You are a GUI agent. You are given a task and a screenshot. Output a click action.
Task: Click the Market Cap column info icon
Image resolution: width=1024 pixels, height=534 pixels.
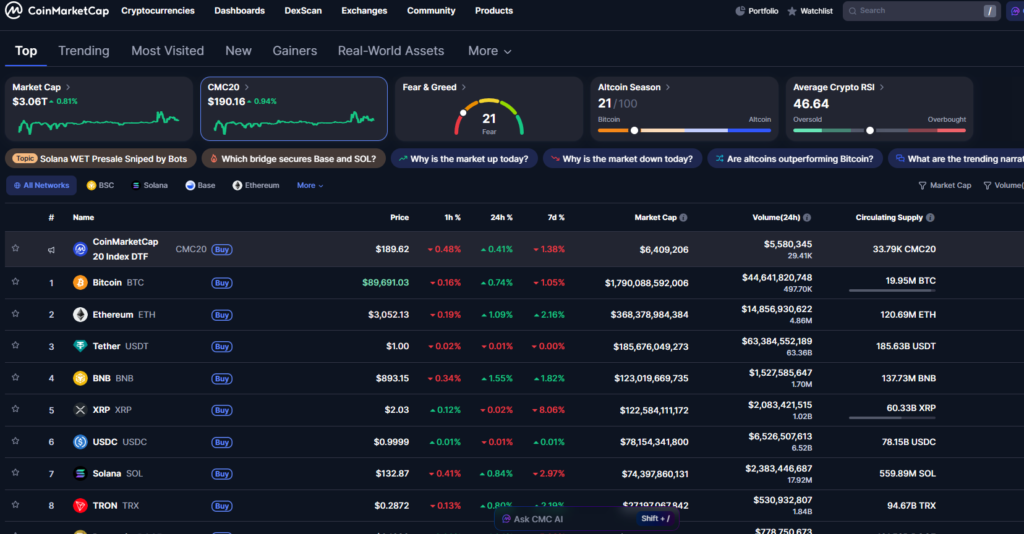pyautogui.click(x=684, y=218)
